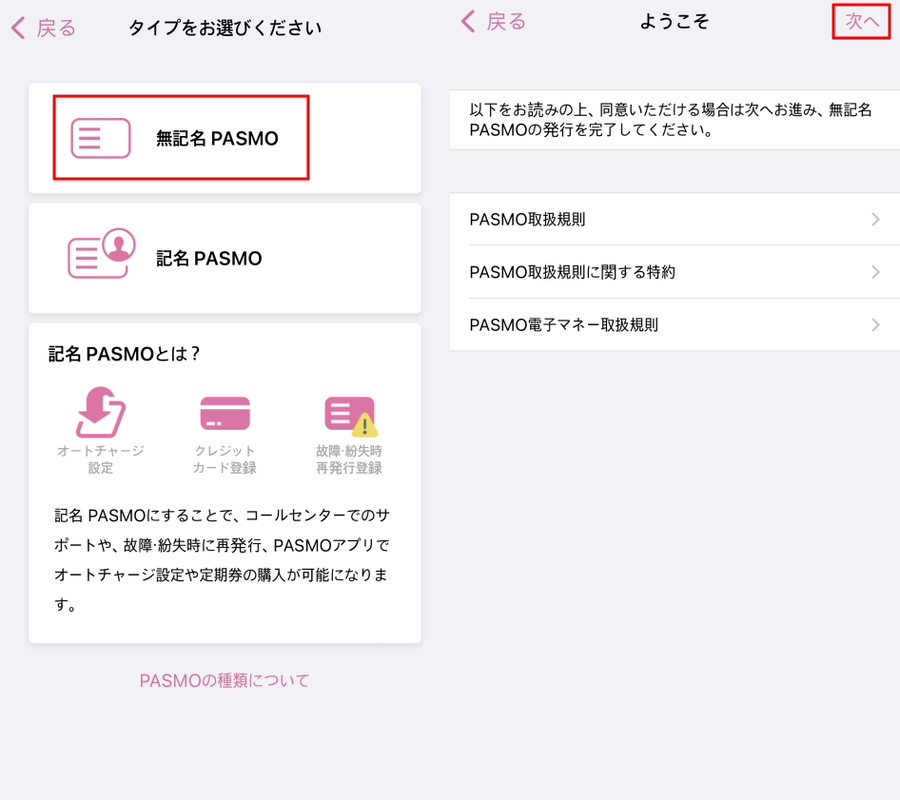This screenshot has height=800, width=900.
Task: Tap the タイプをお選びください title
Action: pyautogui.click(x=224, y=28)
